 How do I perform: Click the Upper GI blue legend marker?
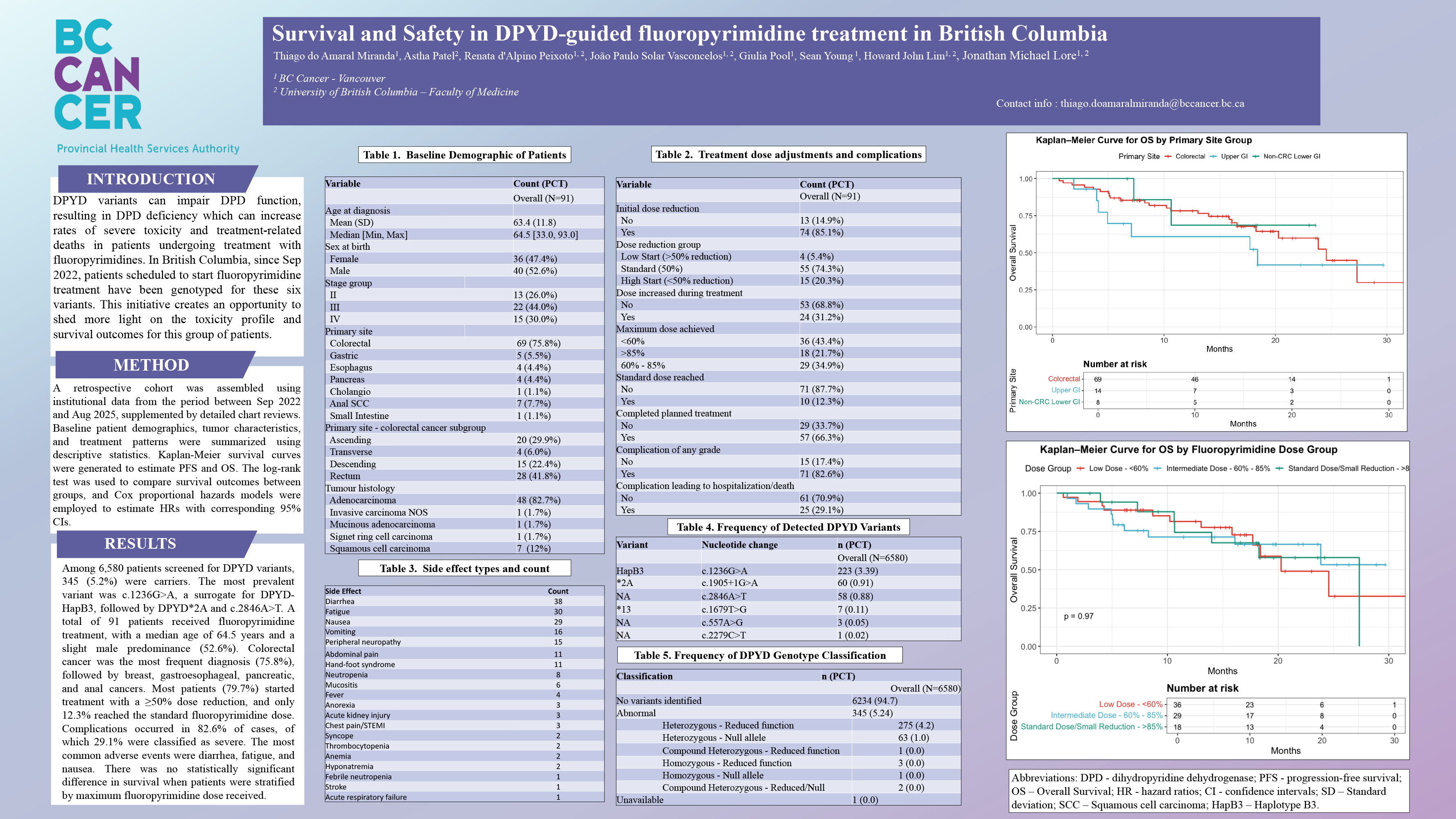(x=1214, y=156)
